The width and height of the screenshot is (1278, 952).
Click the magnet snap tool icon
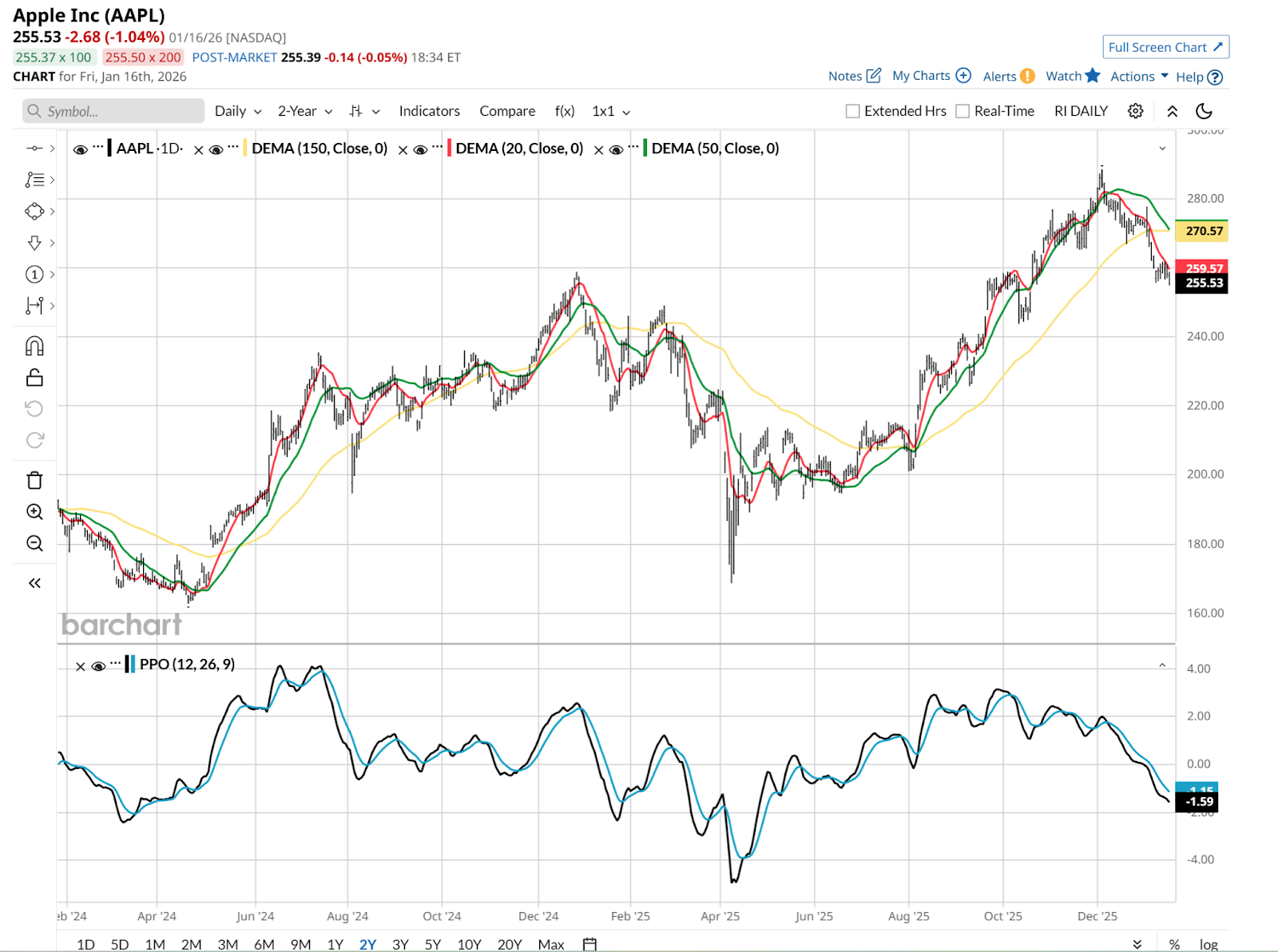click(x=34, y=346)
